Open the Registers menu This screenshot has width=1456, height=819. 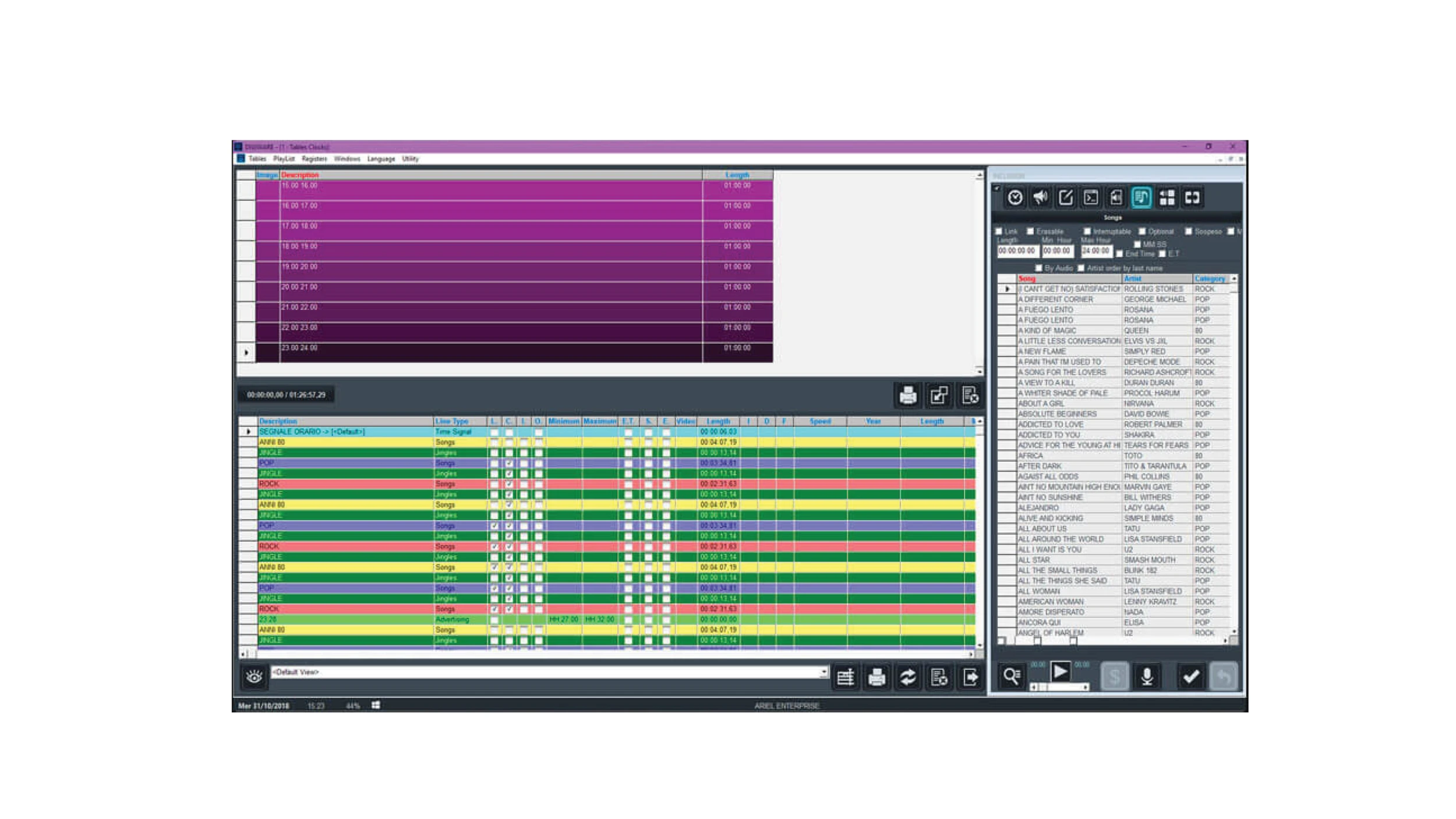pos(314,159)
